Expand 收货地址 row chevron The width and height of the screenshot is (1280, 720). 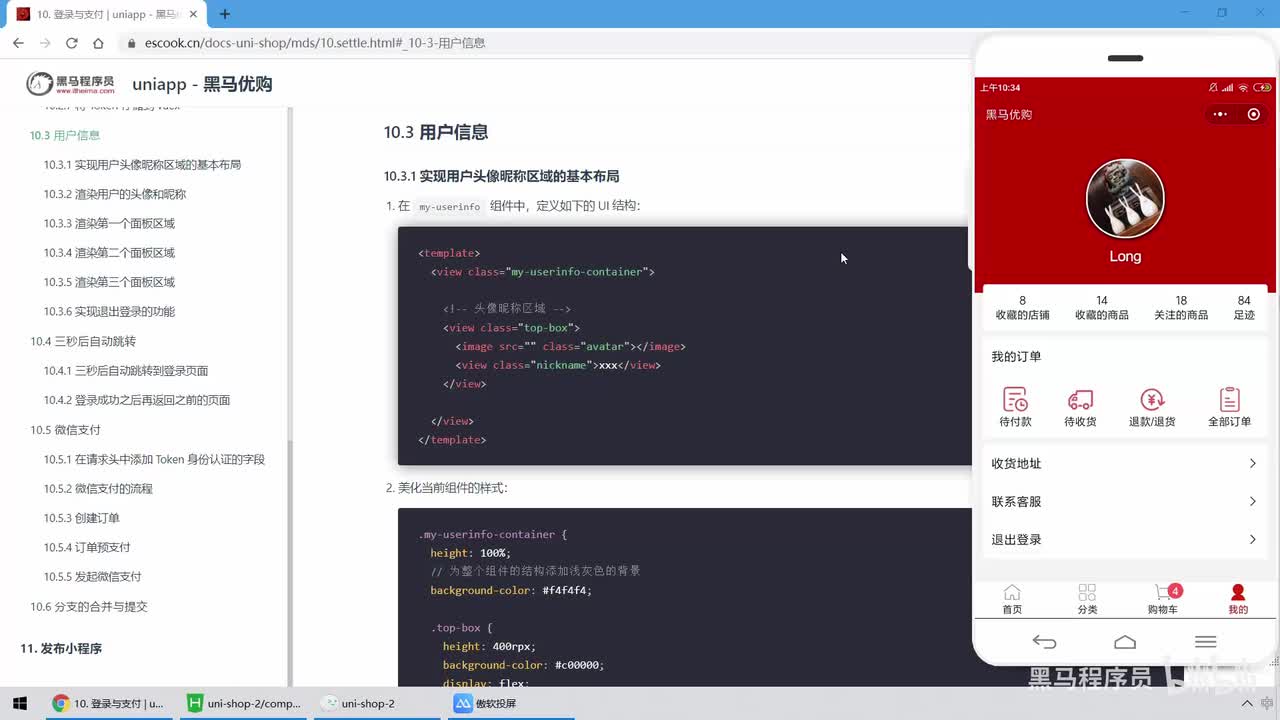(x=1252, y=463)
